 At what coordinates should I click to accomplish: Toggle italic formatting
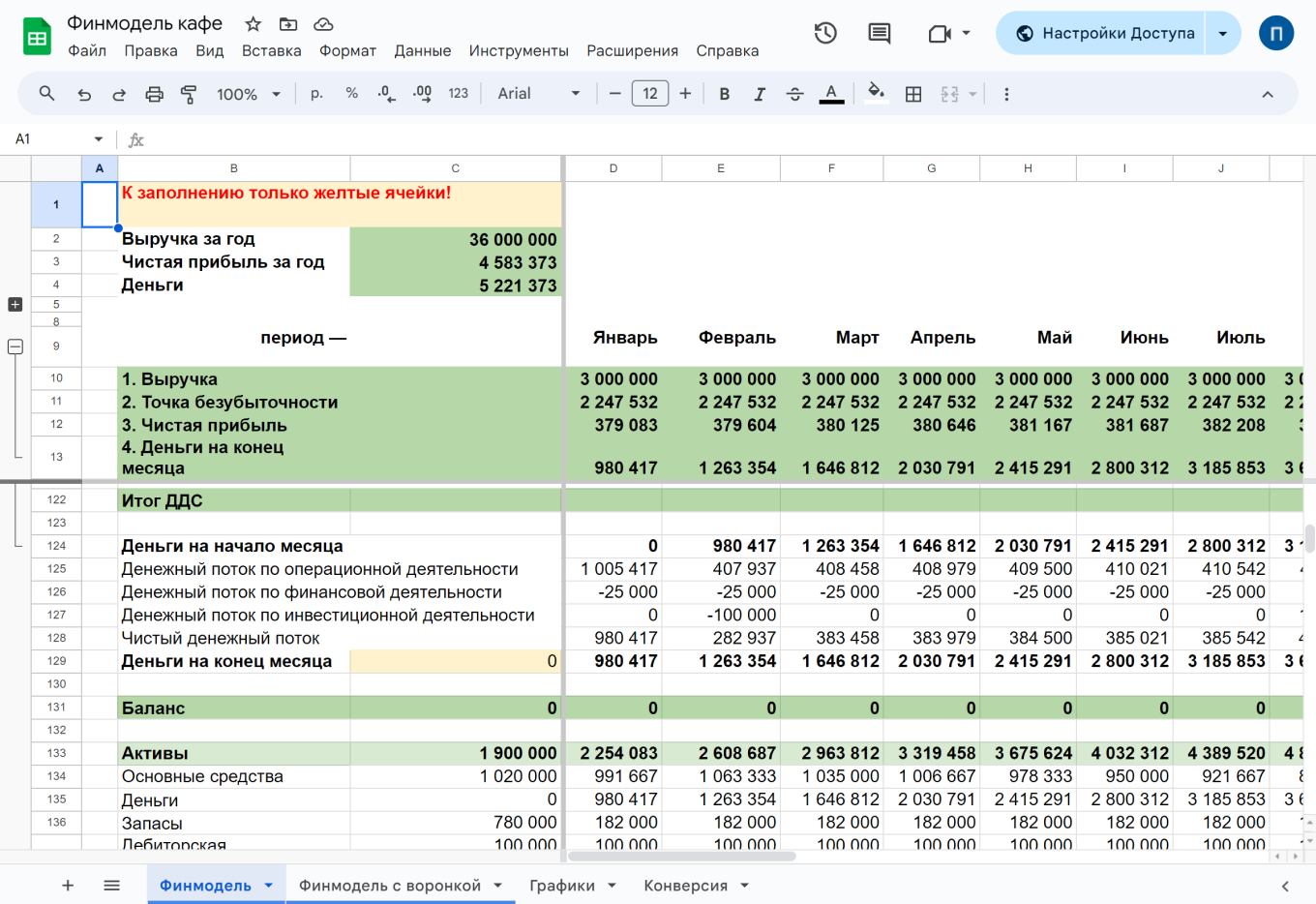coord(760,94)
